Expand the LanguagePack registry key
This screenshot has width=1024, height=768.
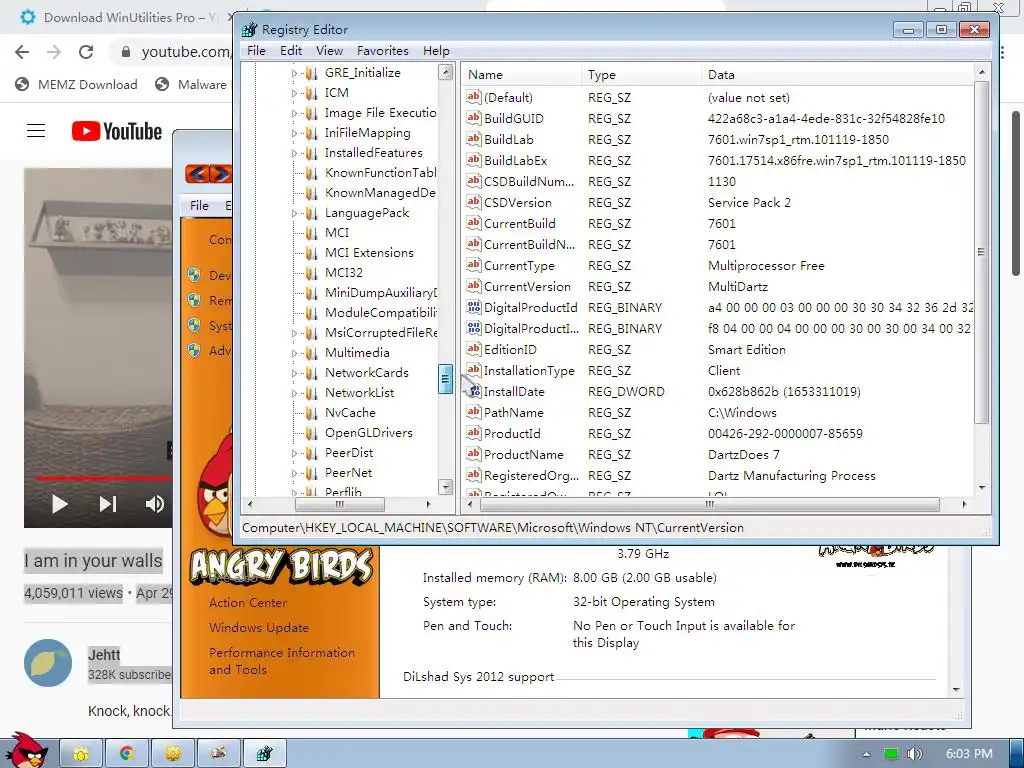[x=294, y=213]
